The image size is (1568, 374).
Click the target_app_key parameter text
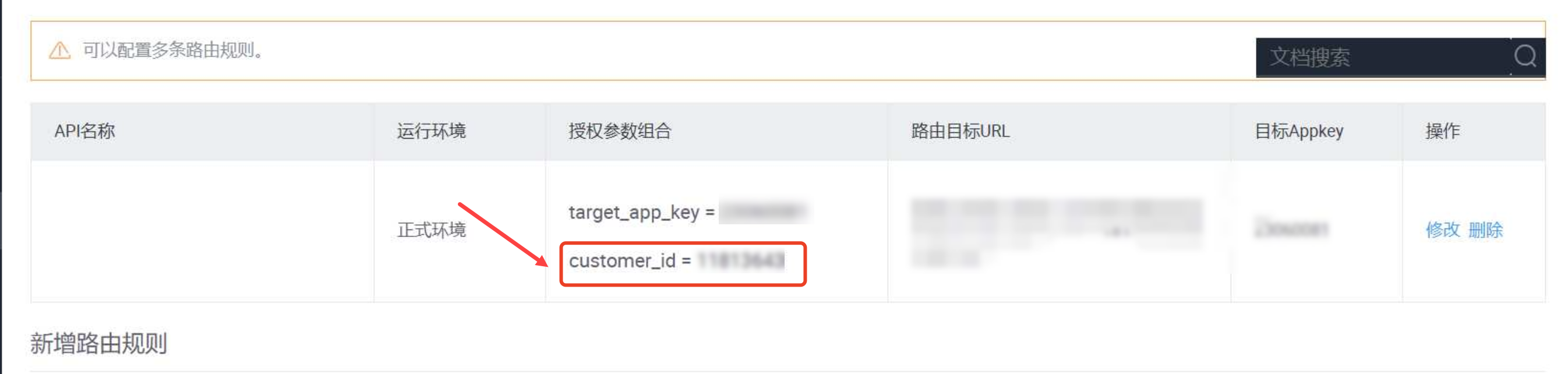click(634, 212)
